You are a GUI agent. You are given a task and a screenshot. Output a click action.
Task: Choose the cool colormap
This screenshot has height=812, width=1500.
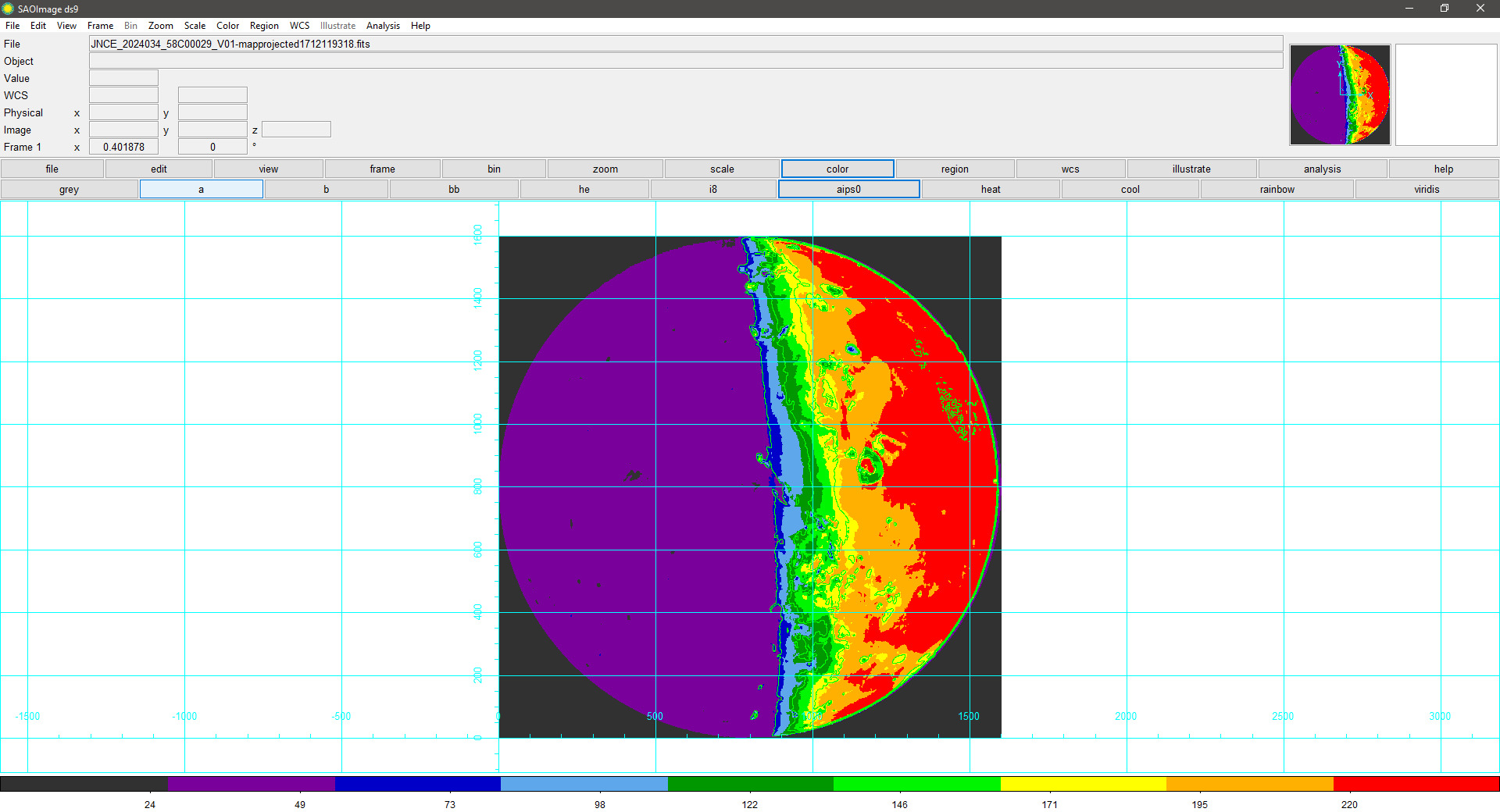(x=1130, y=190)
